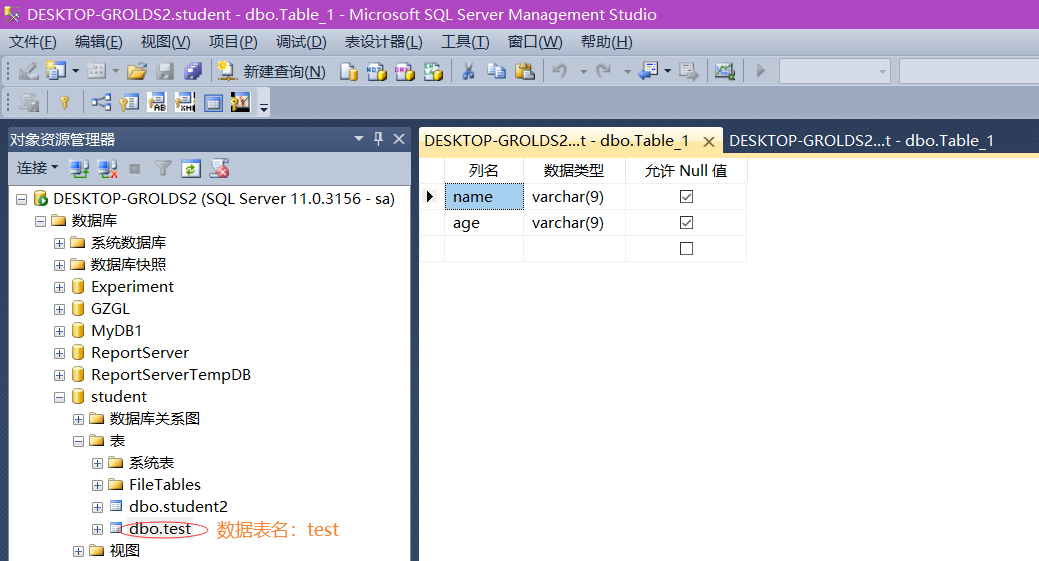Open the 文件(F) menu
The height and width of the screenshot is (561, 1039).
click(32, 42)
